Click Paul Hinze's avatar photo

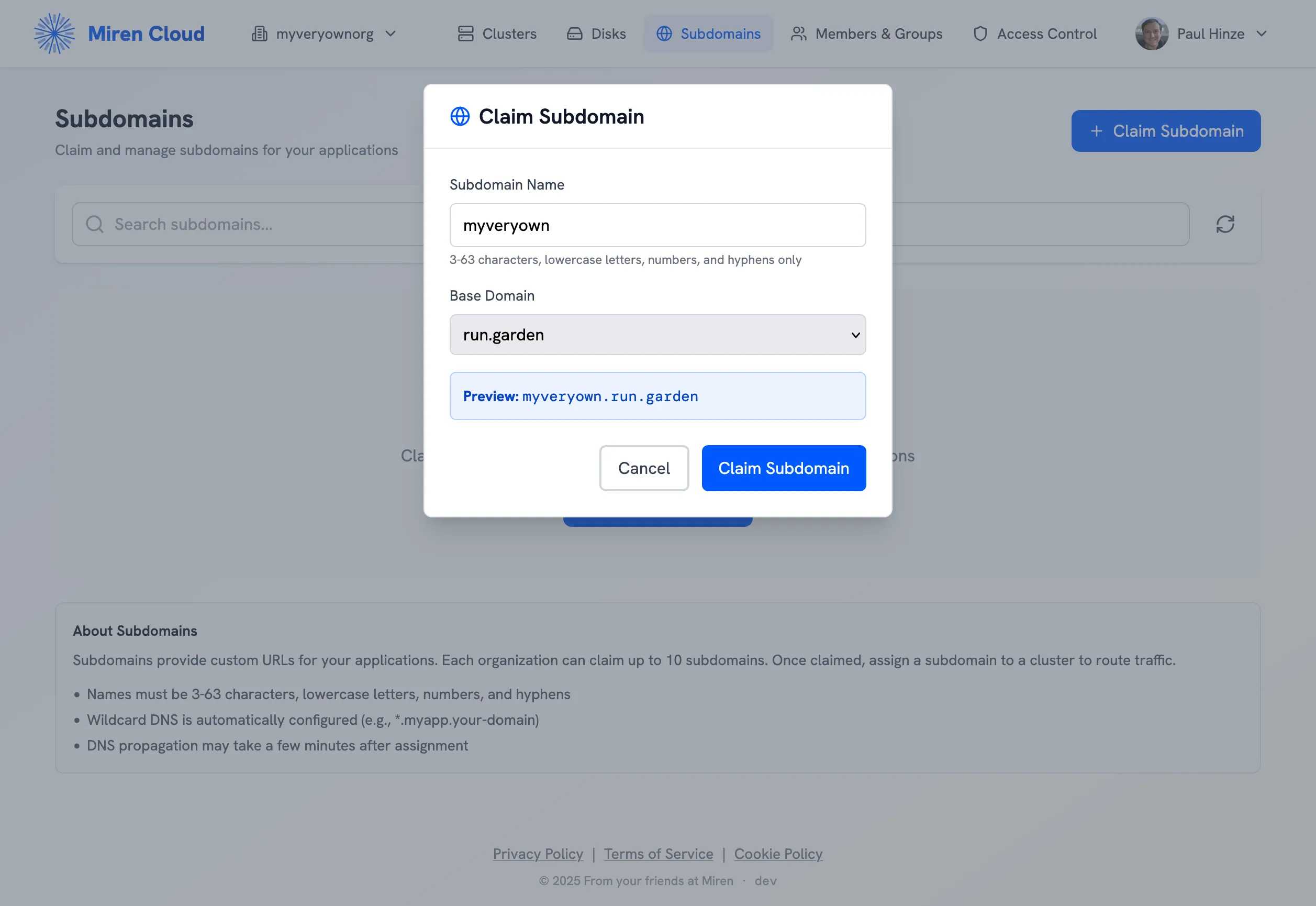point(1152,34)
